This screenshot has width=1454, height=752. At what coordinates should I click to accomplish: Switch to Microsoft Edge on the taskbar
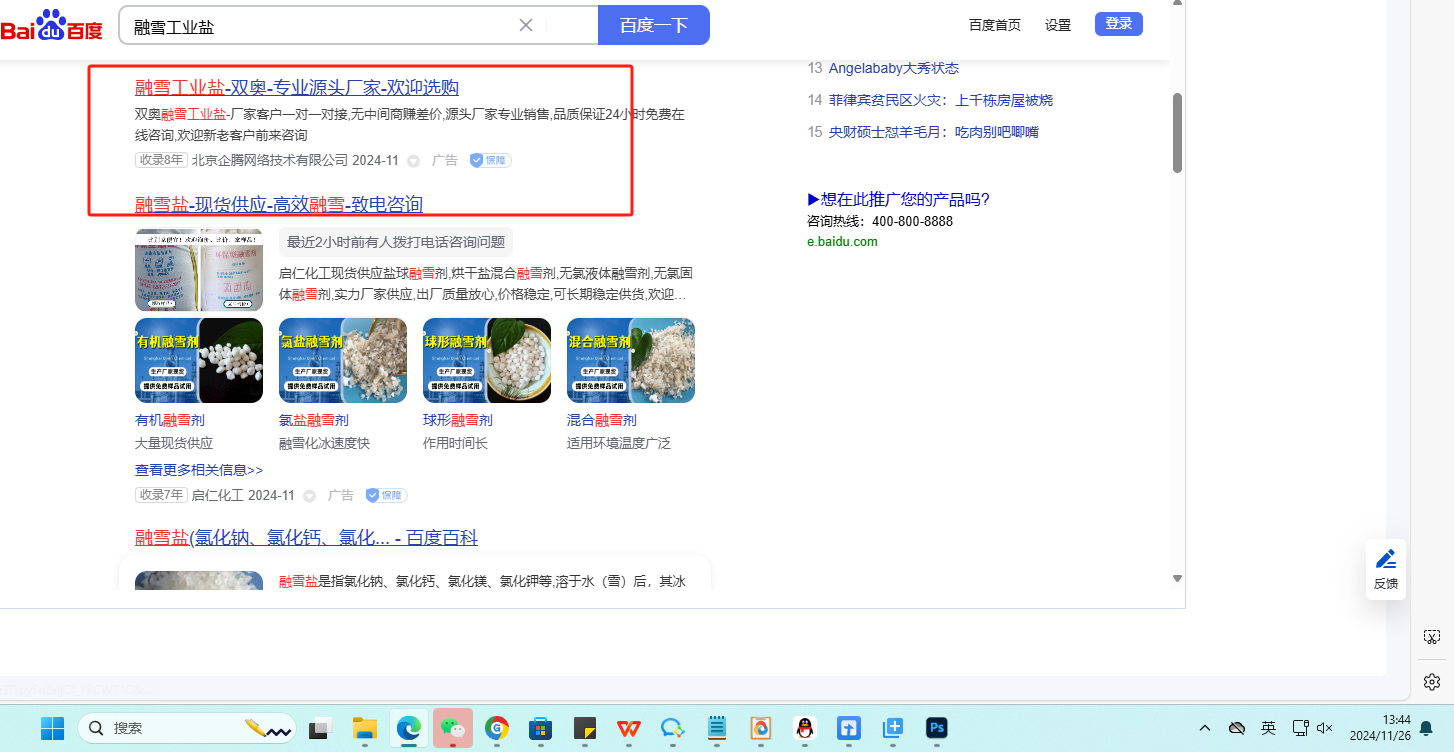pos(408,728)
